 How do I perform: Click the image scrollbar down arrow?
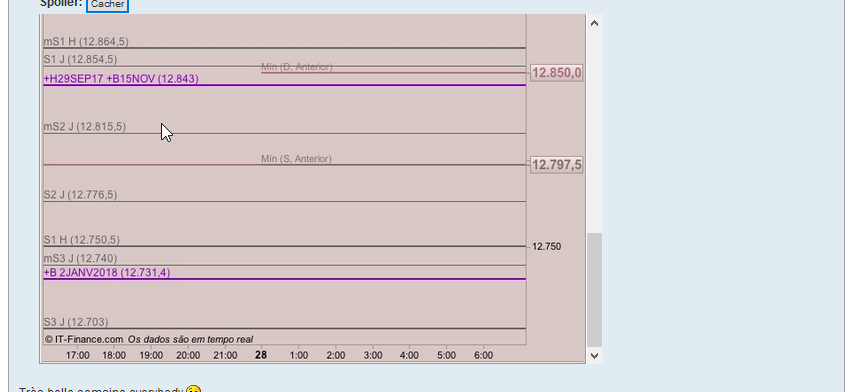(x=594, y=356)
